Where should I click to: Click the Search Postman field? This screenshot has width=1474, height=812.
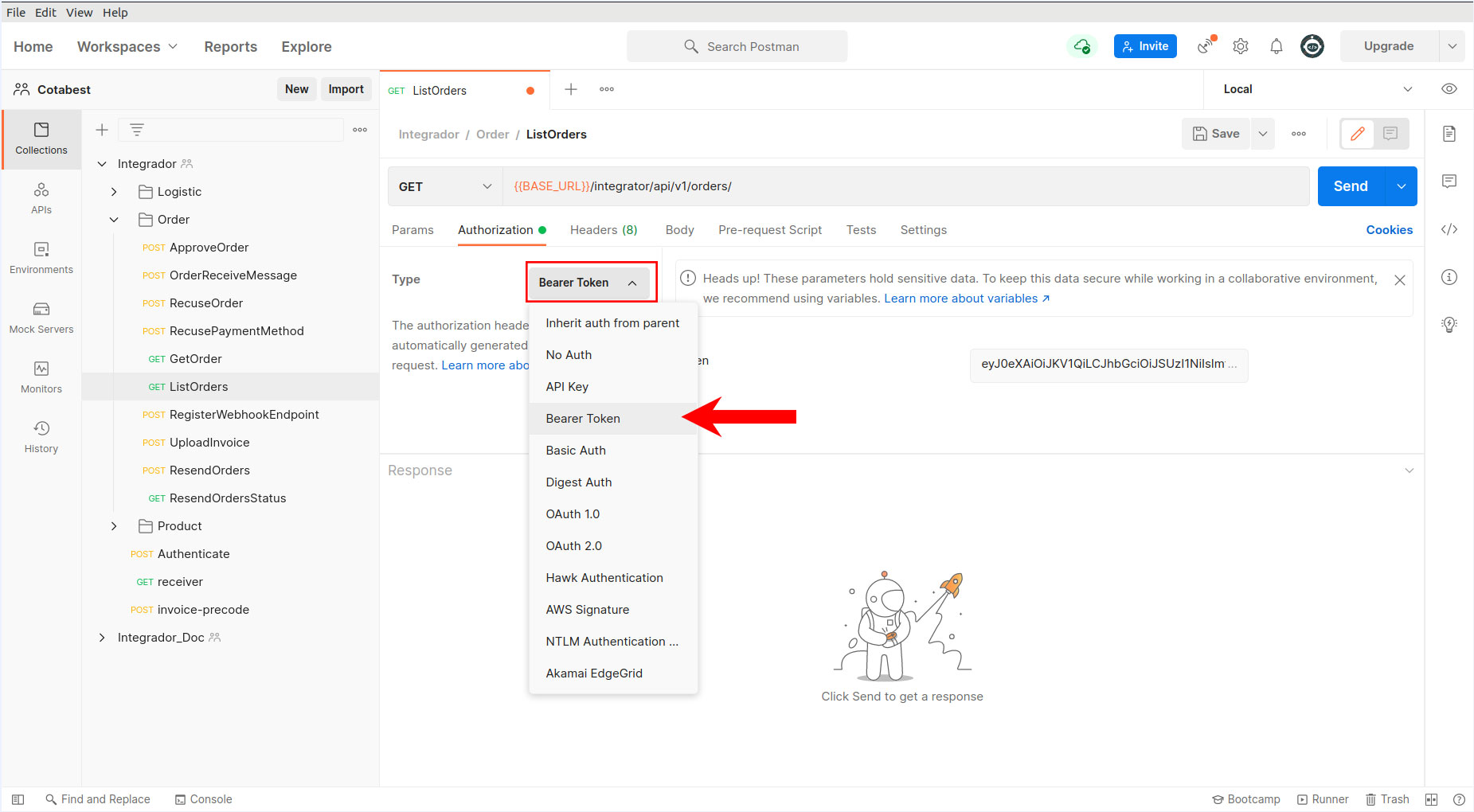tap(737, 46)
